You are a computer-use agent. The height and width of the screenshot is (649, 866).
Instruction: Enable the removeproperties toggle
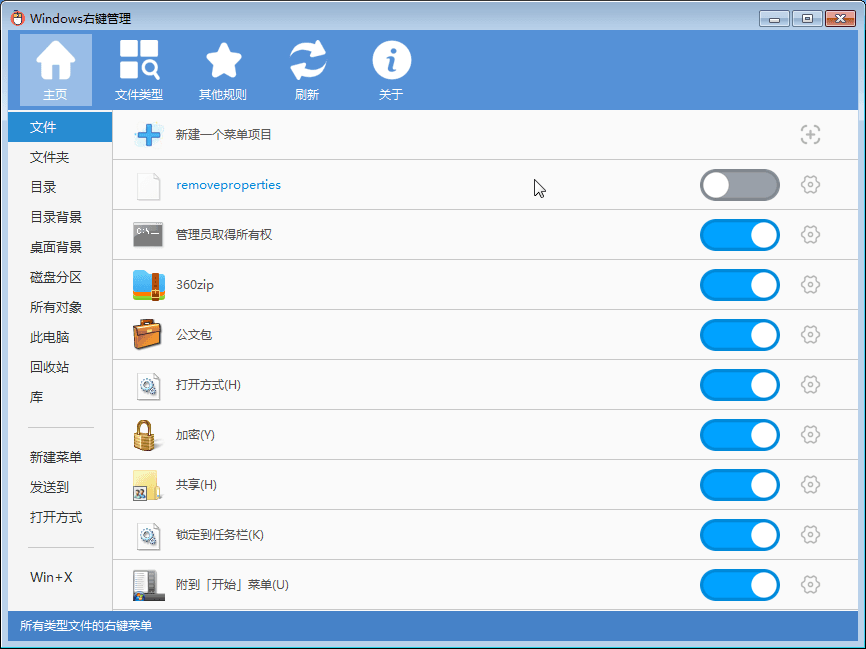(x=740, y=185)
